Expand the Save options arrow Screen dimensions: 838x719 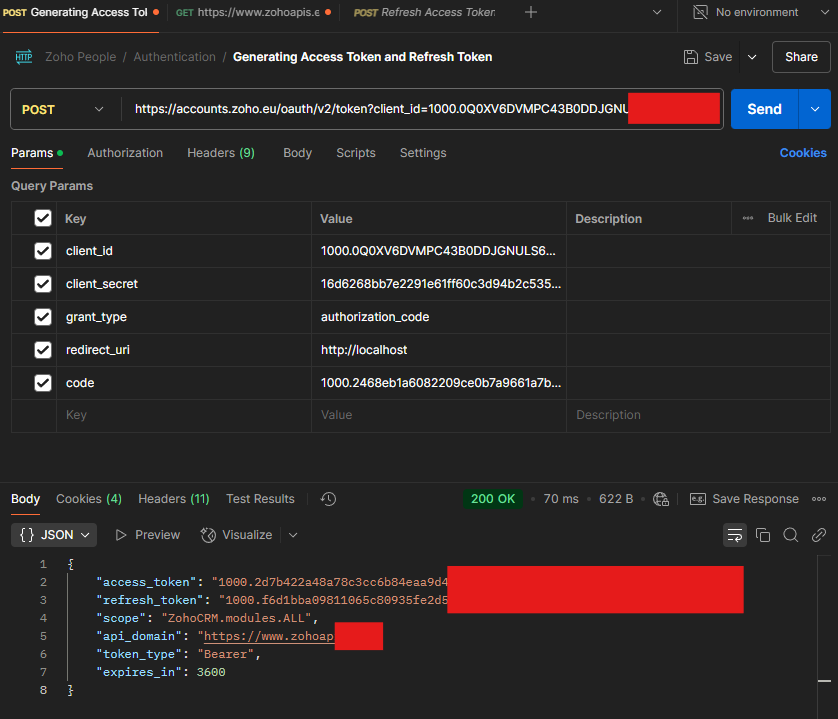click(x=752, y=57)
